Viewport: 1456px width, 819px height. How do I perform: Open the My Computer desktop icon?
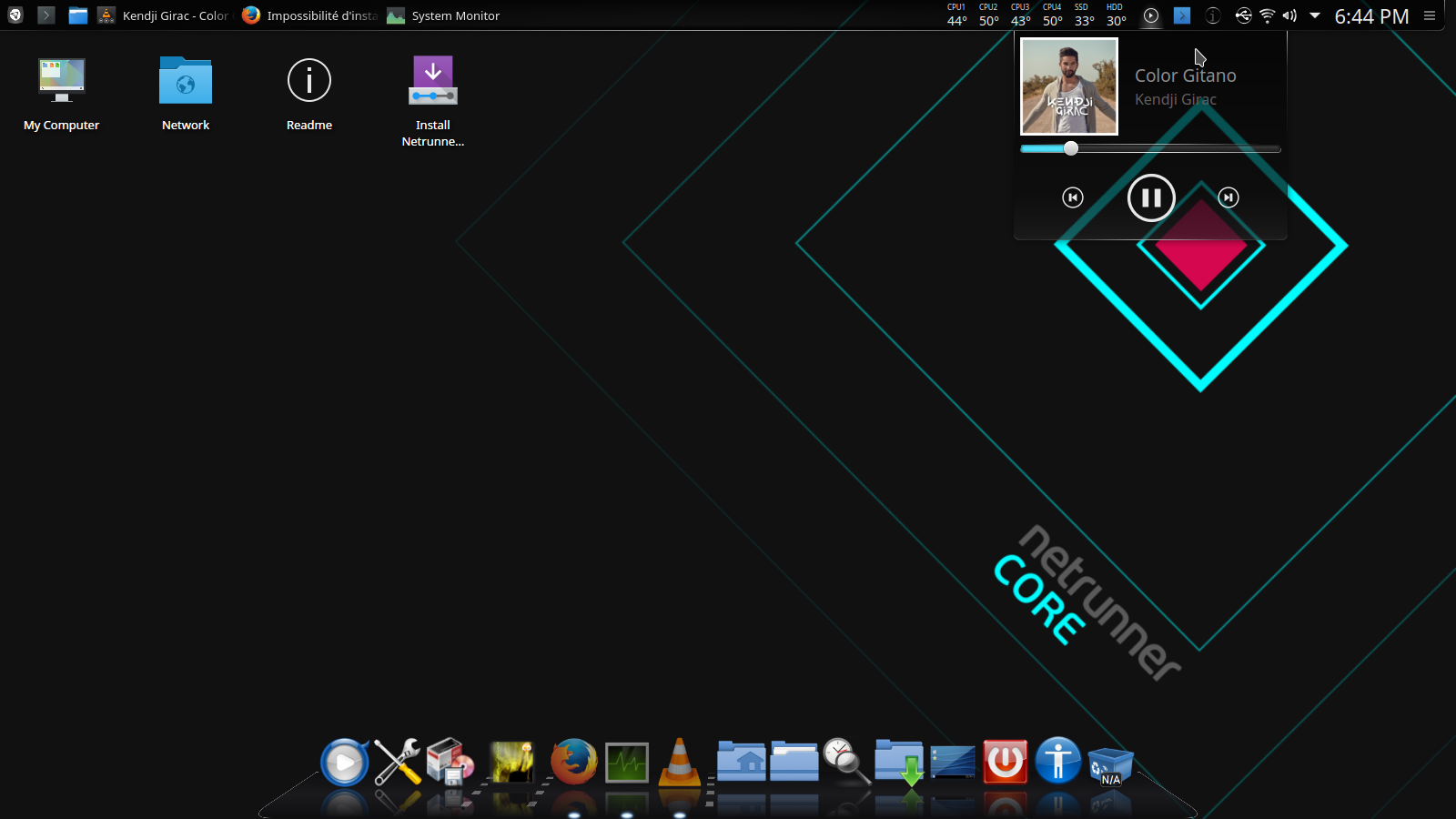(61, 94)
